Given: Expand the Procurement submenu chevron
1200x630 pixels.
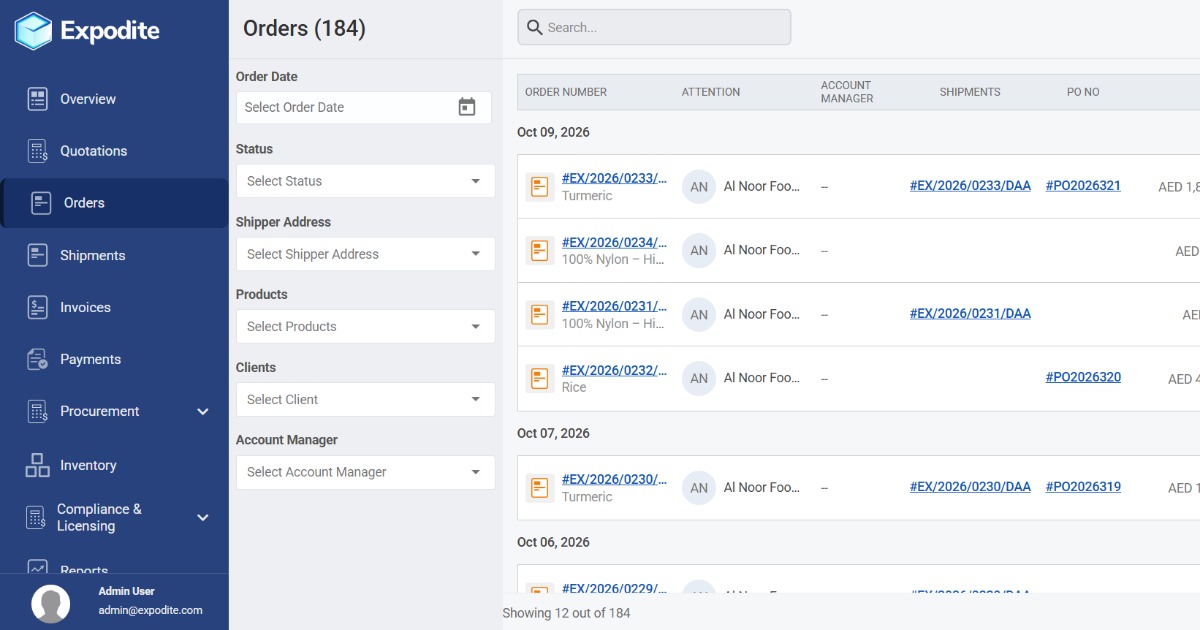Looking at the screenshot, I should pos(203,412).
